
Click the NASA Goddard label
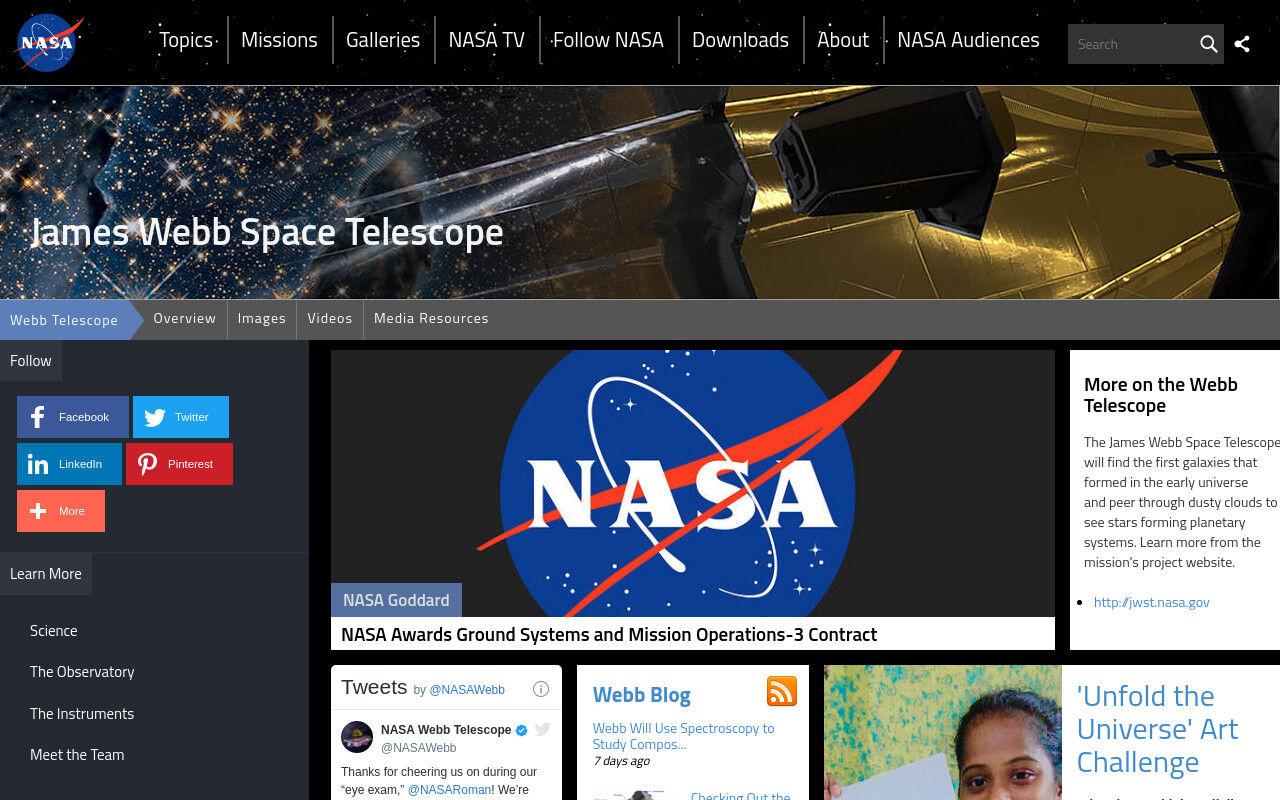pyautogui.click(x=396, y=600)
